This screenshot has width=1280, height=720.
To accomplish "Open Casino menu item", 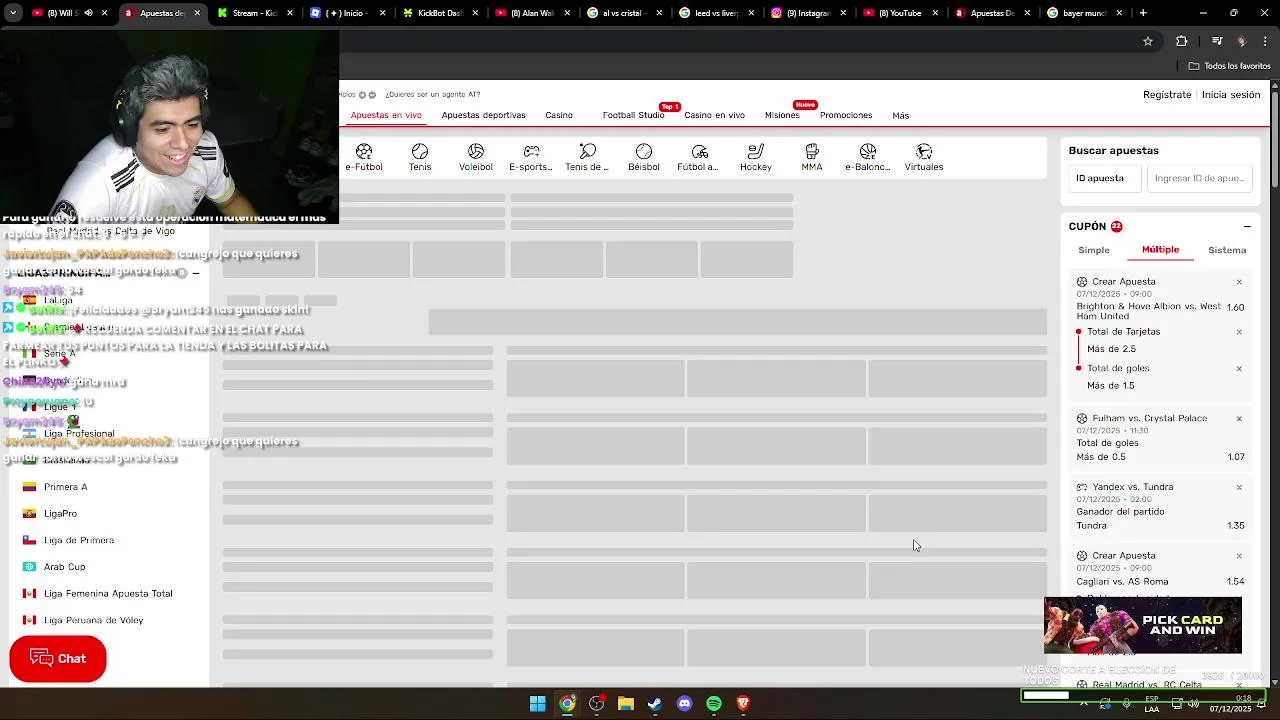I will tap(559, 115).
